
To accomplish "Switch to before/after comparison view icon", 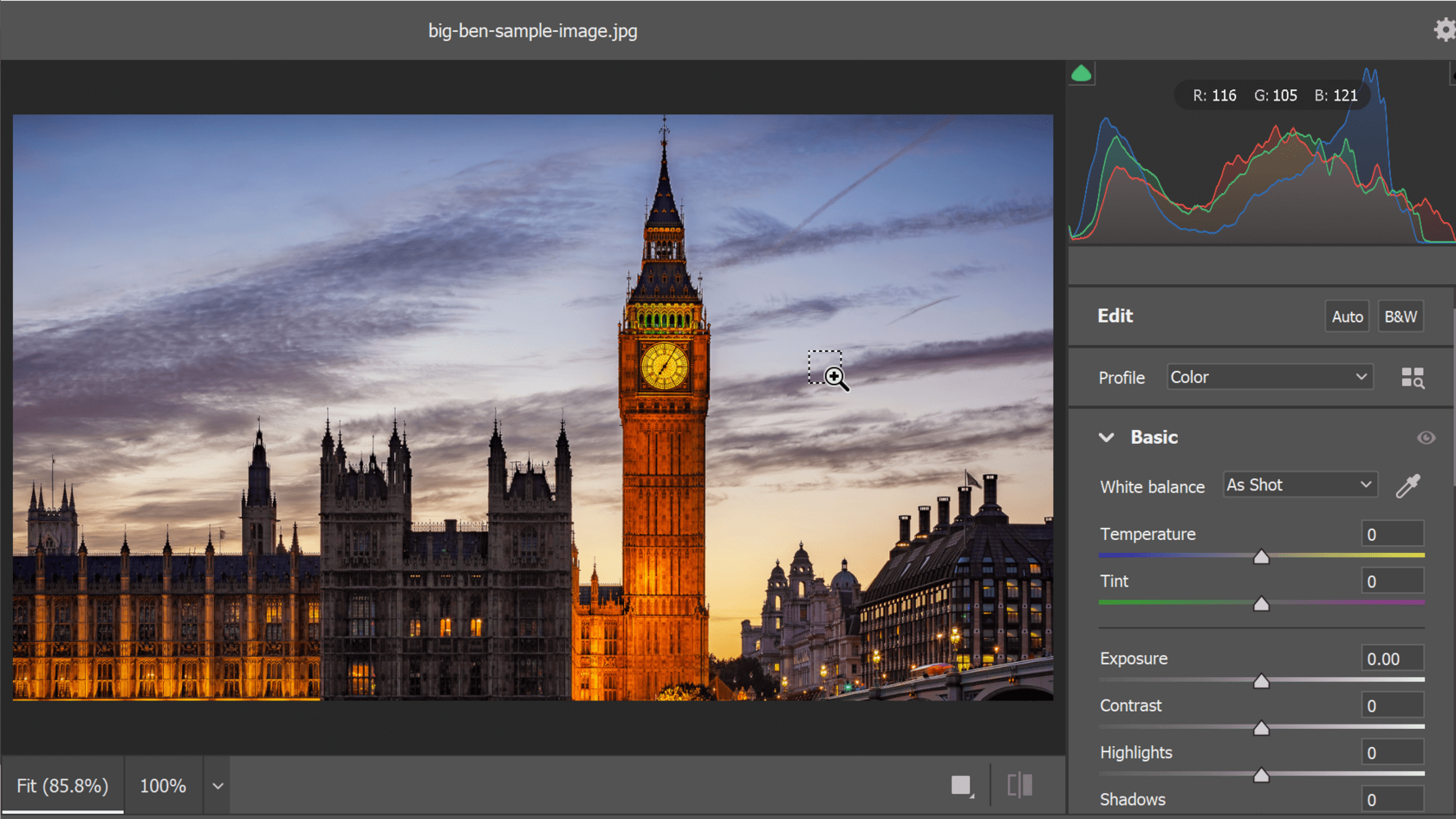I will 1019,784.
